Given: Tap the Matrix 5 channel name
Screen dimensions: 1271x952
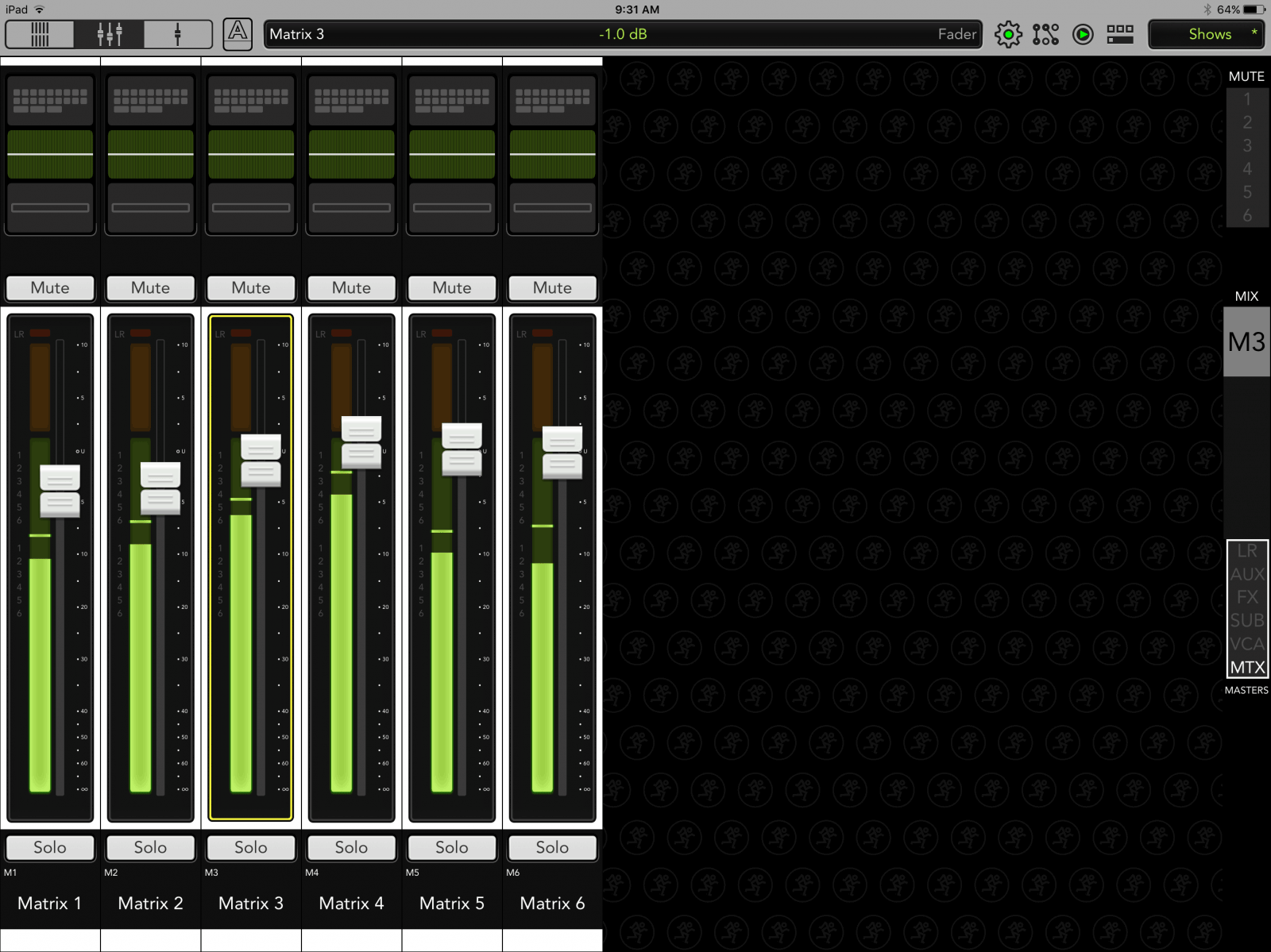Looking at the screenshot, I should coord(452,904).
